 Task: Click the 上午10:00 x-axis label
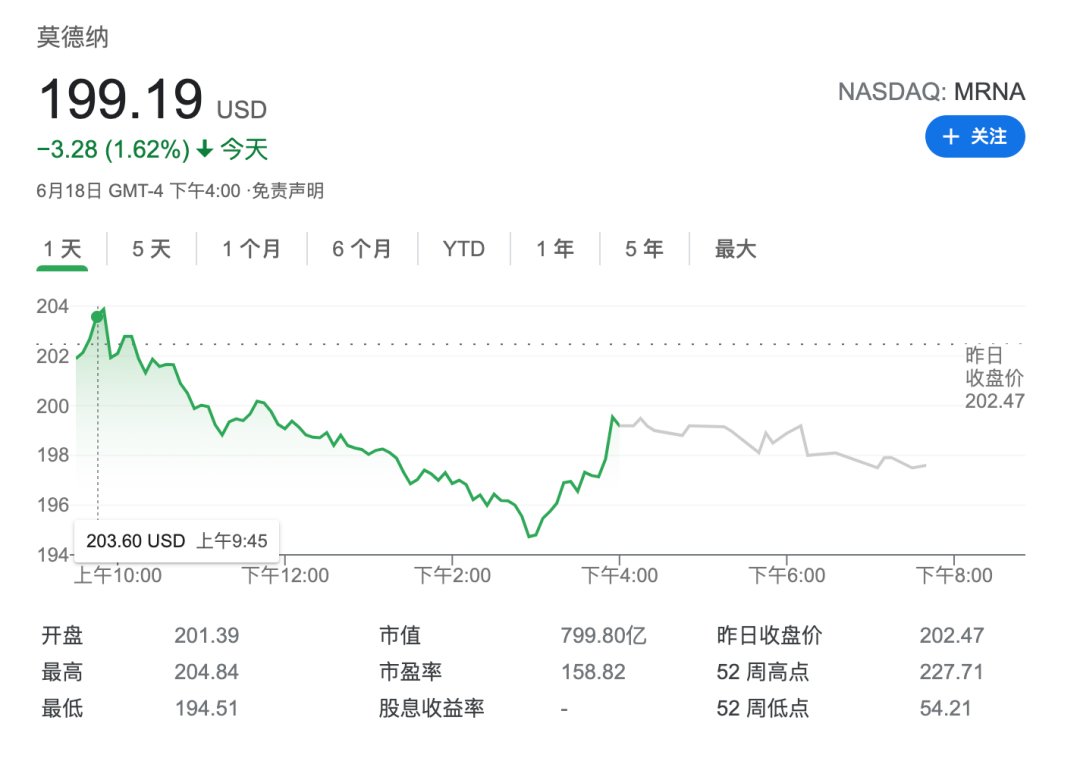pos(118,576)
